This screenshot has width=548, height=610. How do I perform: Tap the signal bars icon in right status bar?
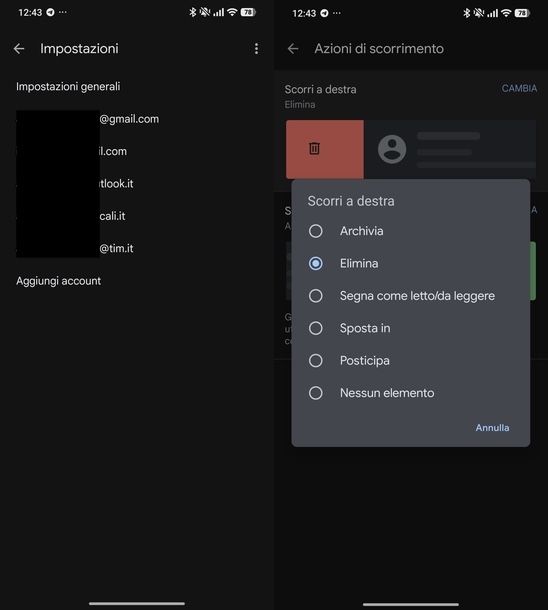[x=492, y=13]
